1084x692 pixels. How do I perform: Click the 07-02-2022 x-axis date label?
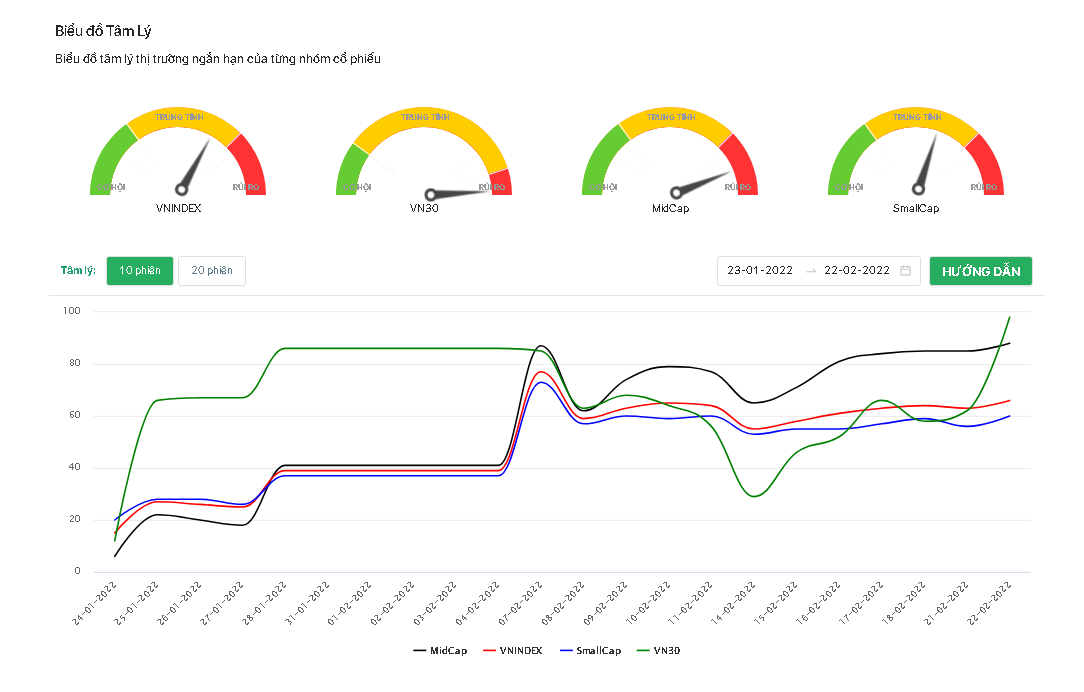pos(522,603)
